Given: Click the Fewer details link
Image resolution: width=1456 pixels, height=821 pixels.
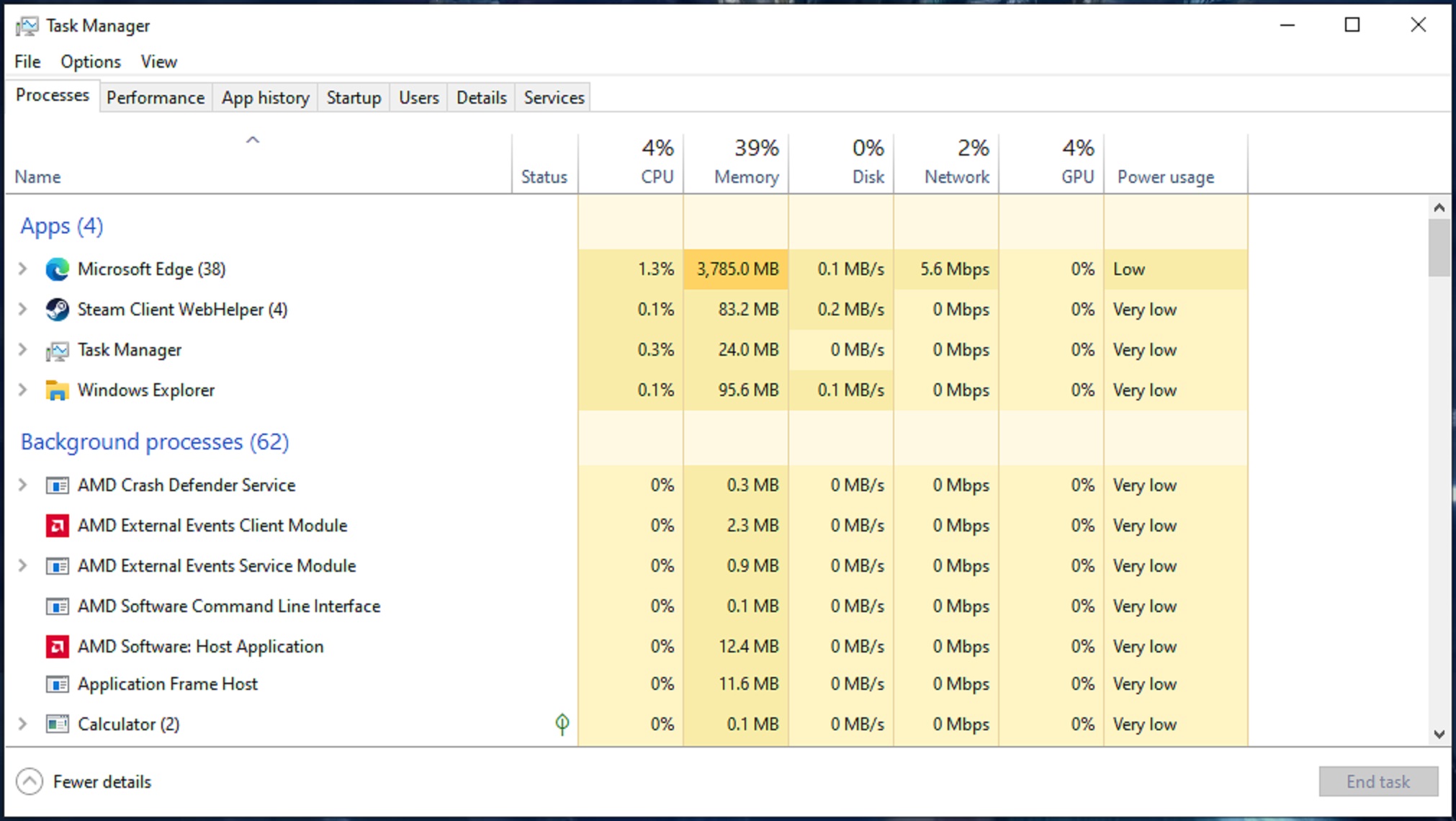Looking at the screenshot, I should tap(102, 781).
